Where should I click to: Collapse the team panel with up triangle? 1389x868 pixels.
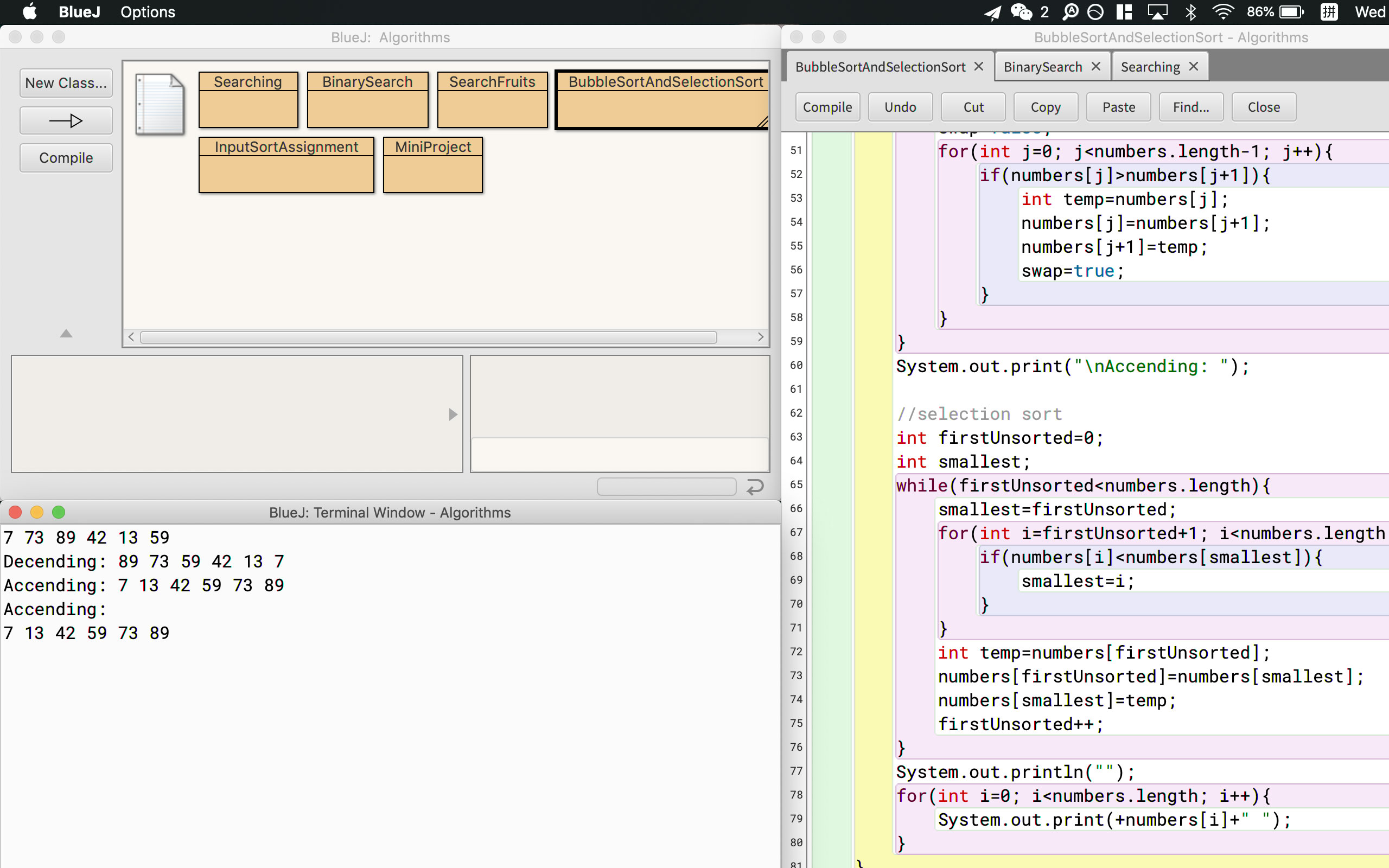point(66,334)
